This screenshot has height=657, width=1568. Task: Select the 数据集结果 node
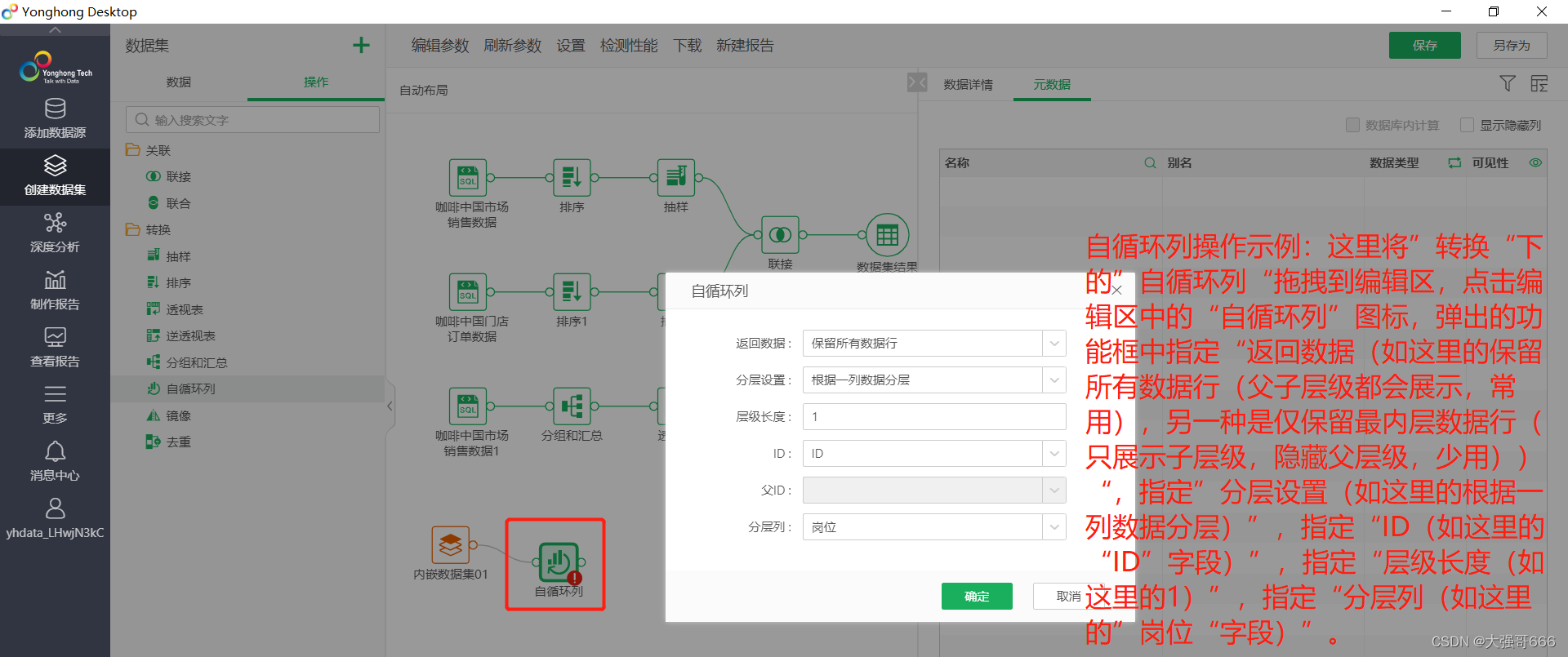tap(887, 235)
